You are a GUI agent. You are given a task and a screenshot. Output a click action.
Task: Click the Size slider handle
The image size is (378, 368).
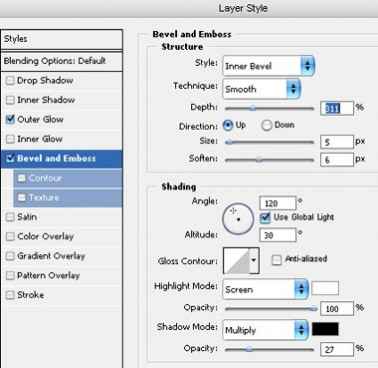click(x=229, y=142)
